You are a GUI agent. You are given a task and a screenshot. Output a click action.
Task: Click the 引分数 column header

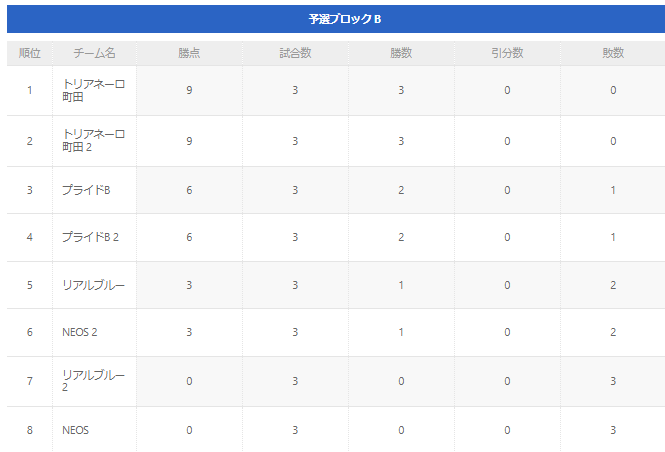pos(507,53)
